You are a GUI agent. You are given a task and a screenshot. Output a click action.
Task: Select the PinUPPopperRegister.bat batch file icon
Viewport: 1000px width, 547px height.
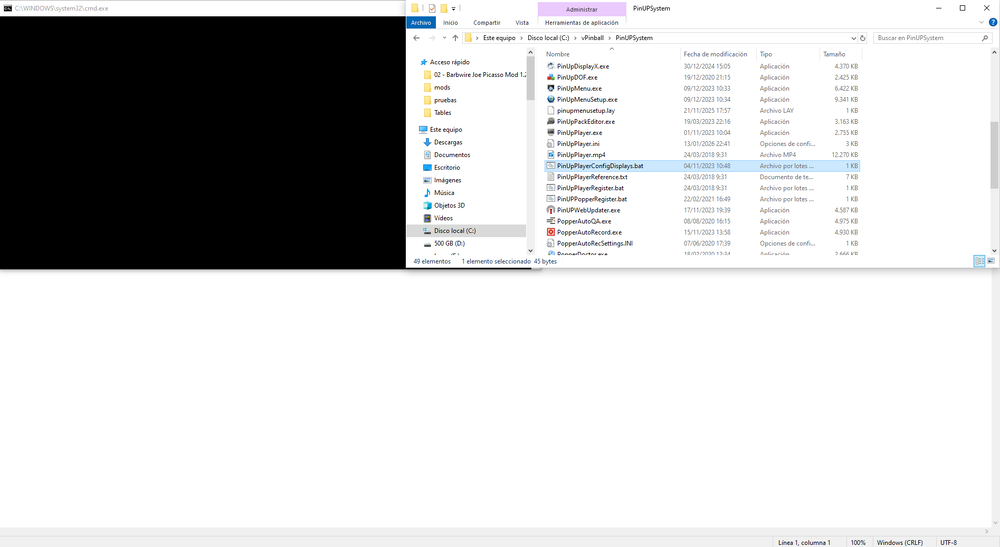pos(550,199)
